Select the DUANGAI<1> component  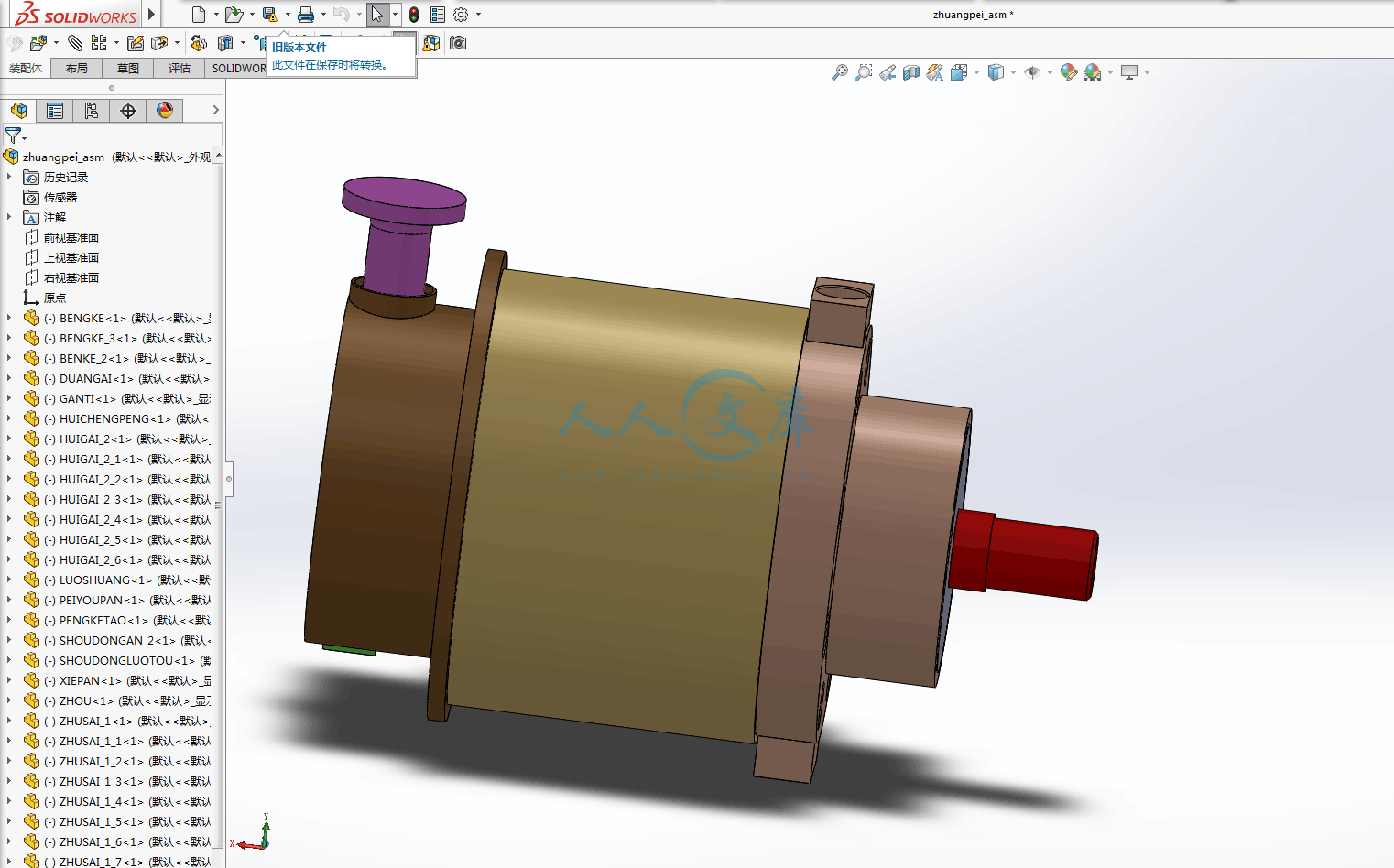pyautogui.click(x=117, y=378)
